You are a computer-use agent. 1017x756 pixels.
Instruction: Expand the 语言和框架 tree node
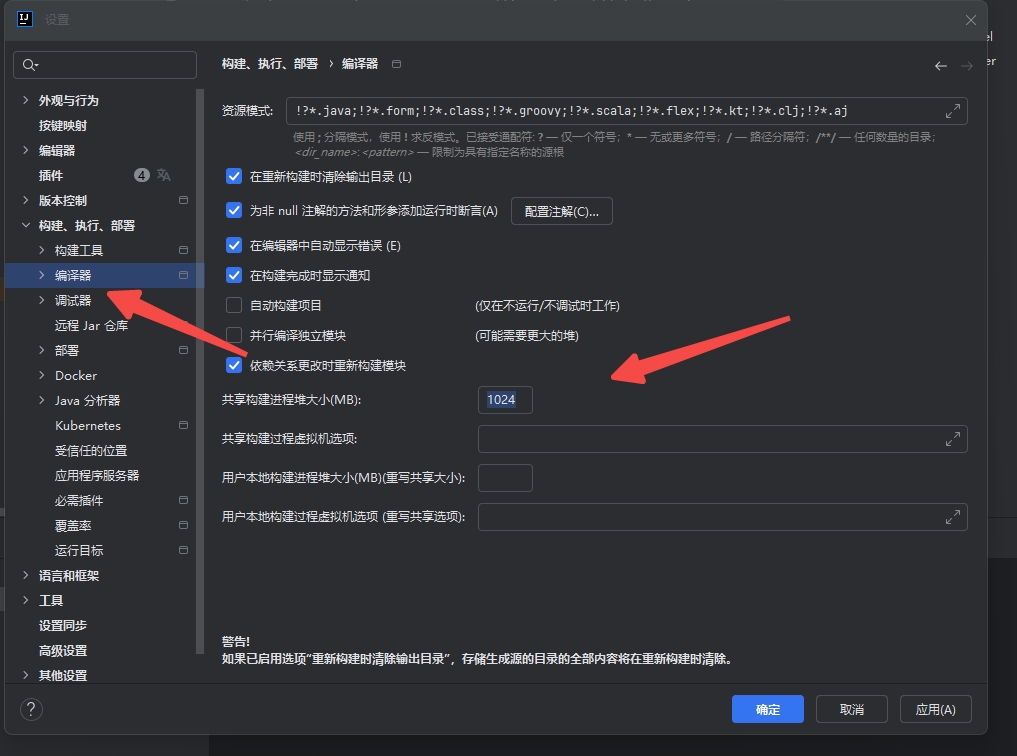25,575
